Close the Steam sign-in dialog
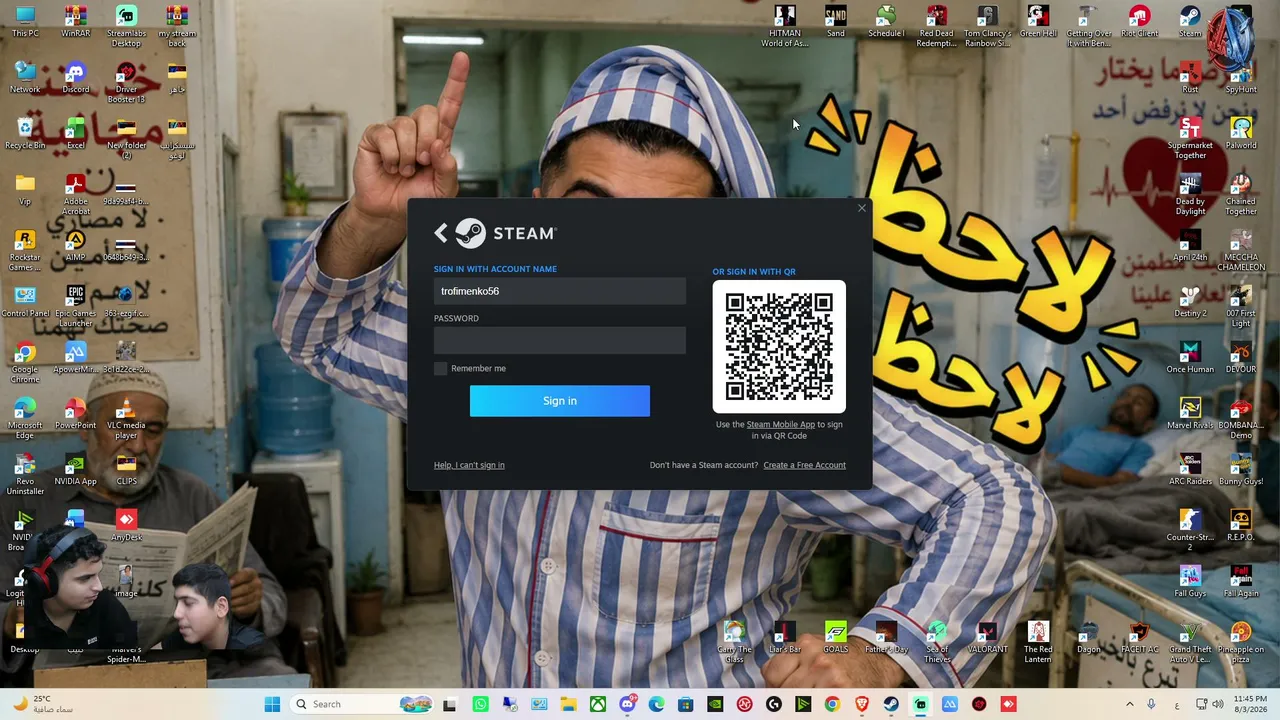1280x720 pixels. 862,208
